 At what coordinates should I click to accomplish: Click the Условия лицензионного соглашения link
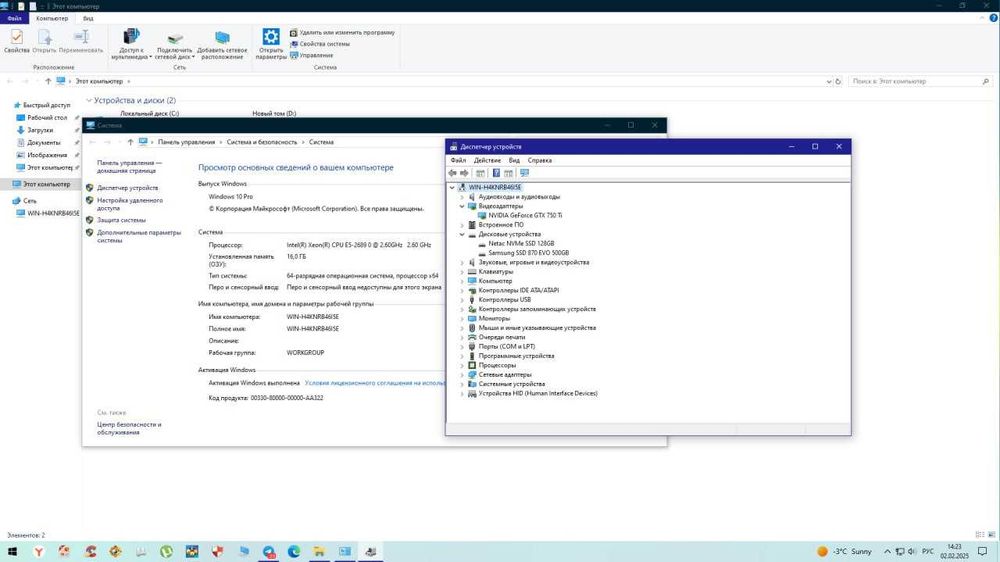(375, 383)
